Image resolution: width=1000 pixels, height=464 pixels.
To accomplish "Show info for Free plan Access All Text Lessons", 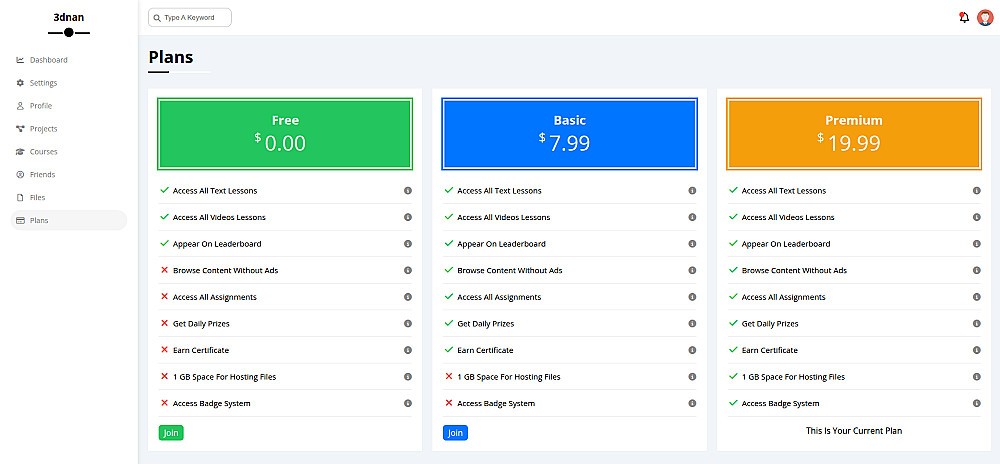I will (x=408, y=191).
